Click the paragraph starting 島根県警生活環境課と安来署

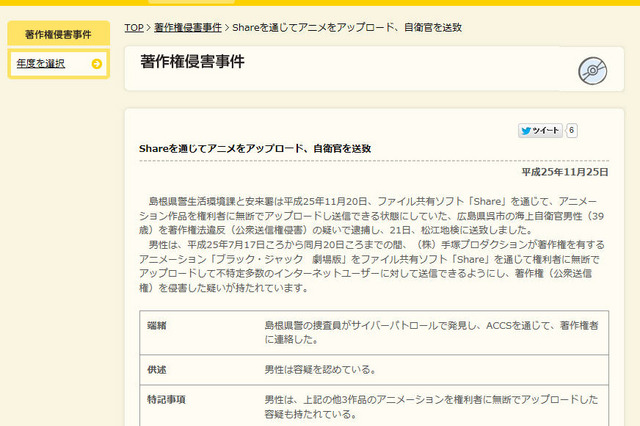(372, 216)
